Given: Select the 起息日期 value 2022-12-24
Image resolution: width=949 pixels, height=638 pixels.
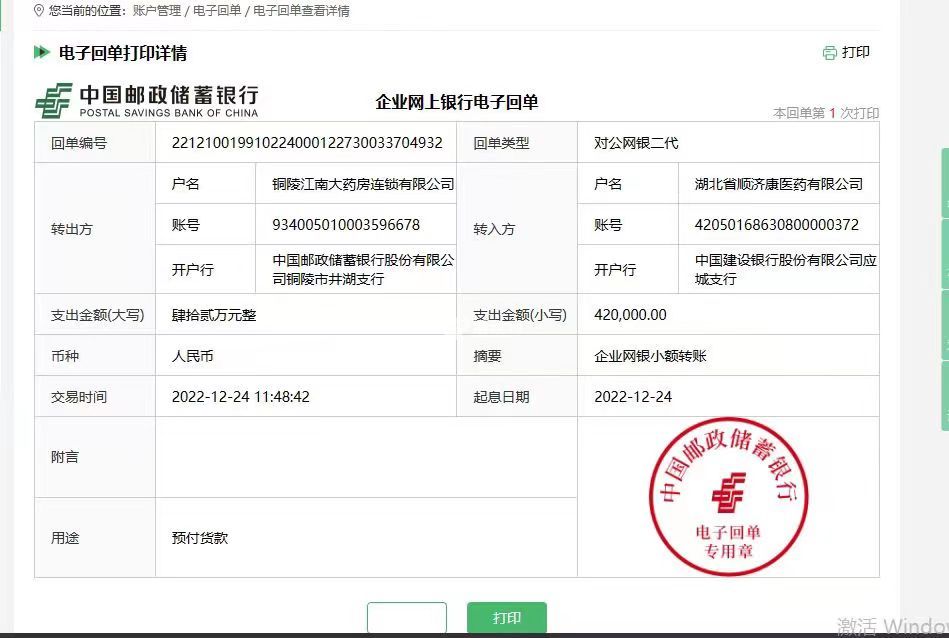Looking at the screenshot, I should pyautogui.click(x=633, y=396).
